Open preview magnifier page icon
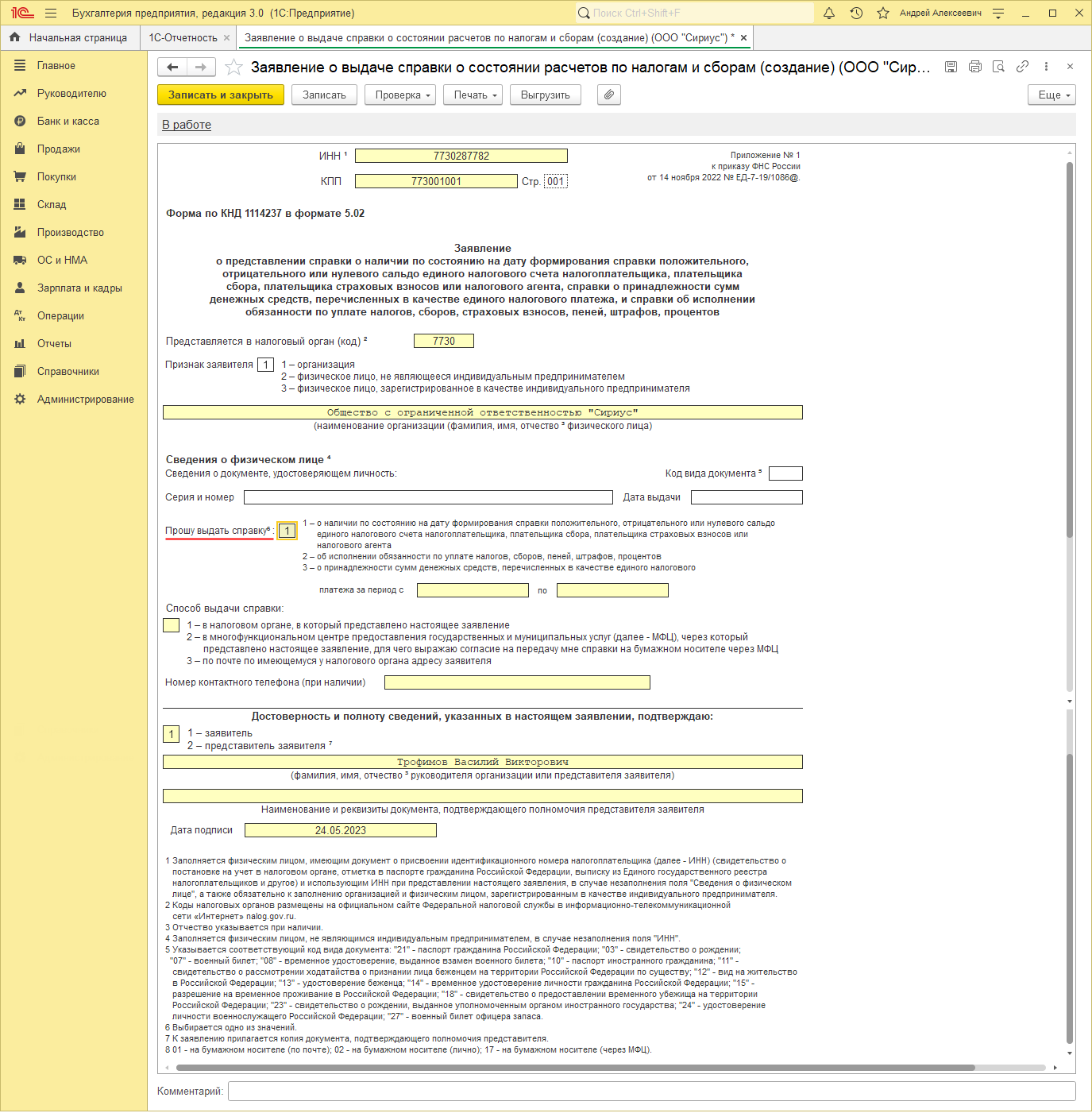This screenshot has width=1092, height=1113. click(999, 67)
